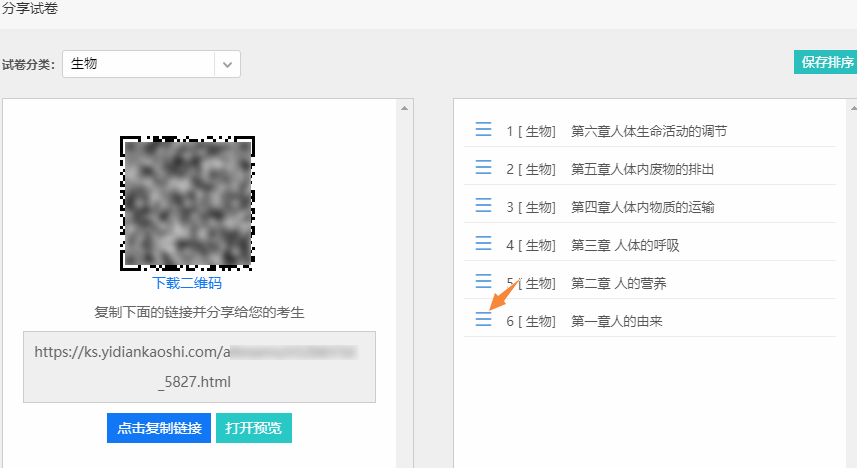Click the 打开预览 button
This screenshot has width=857, height=468.
(254, 428)
